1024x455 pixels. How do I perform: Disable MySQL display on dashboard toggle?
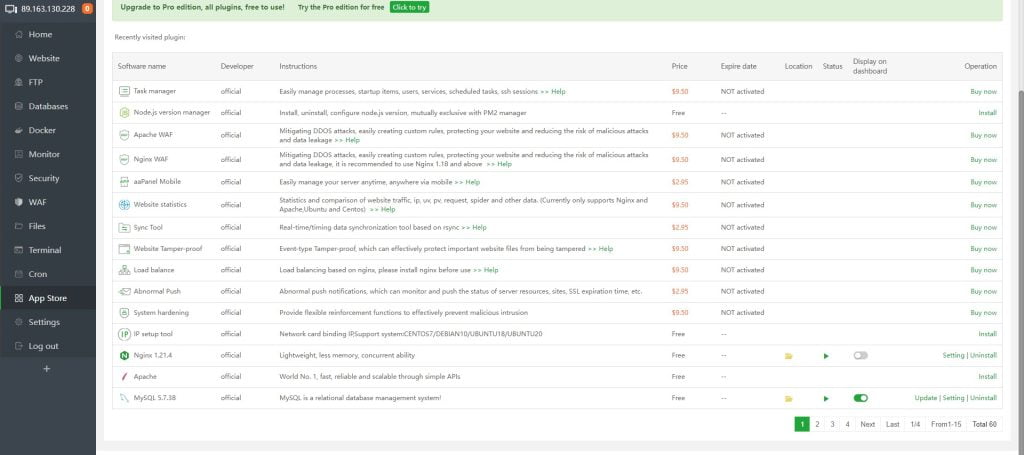860,398
